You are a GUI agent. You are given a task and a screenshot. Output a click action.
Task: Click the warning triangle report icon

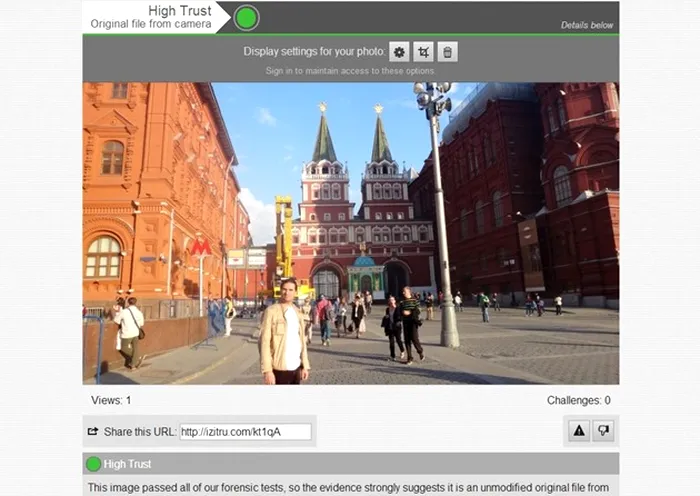pos(578,431)
